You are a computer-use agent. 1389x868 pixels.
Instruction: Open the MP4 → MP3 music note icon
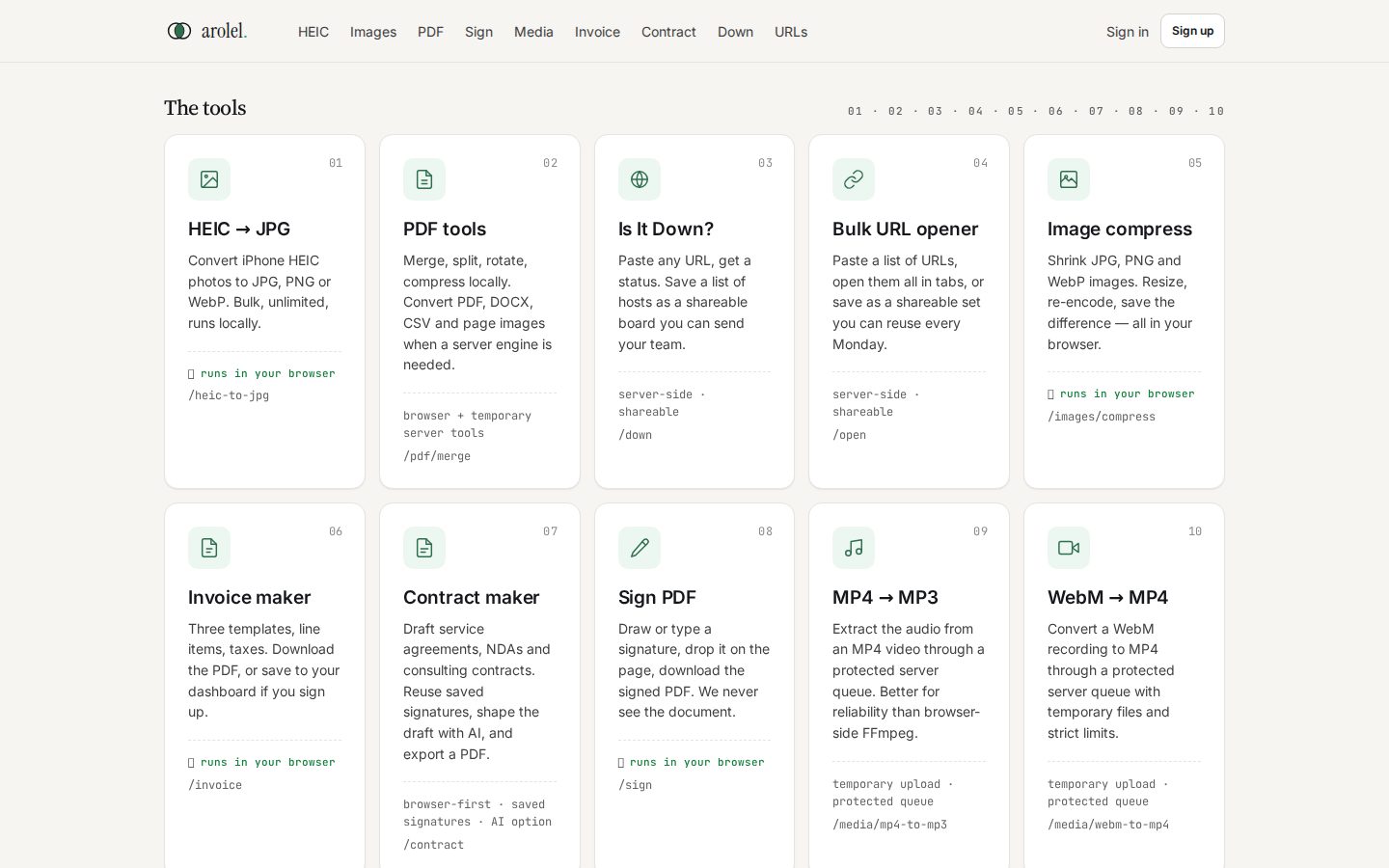coord(854,548)
